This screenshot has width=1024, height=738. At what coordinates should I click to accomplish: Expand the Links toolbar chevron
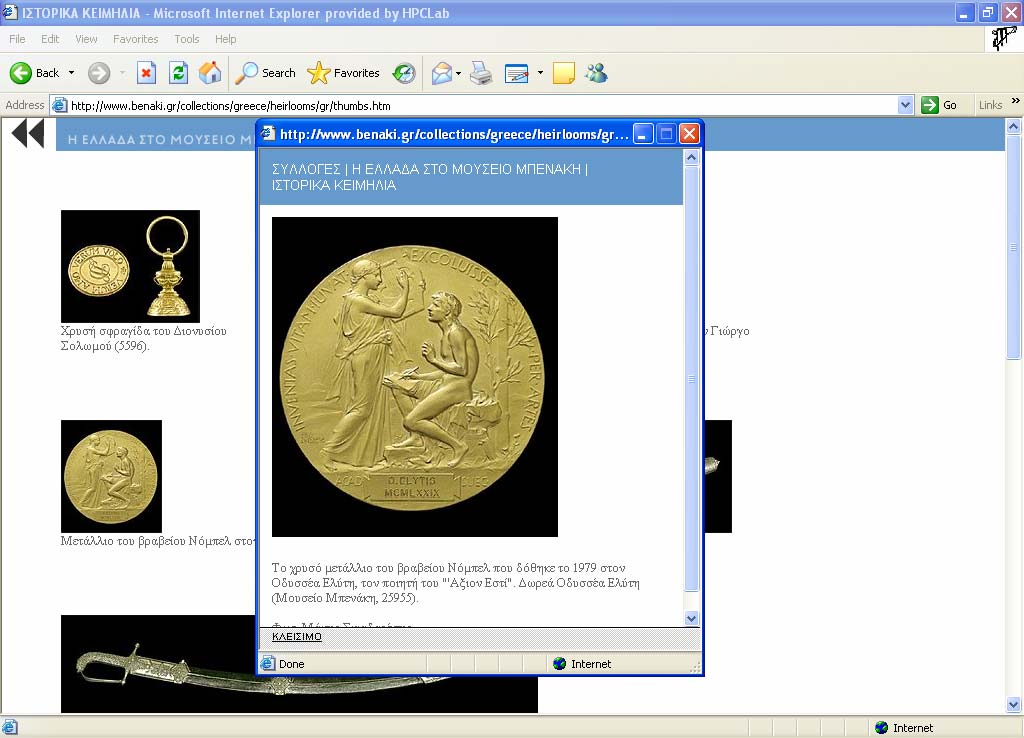click(1016, 101)
